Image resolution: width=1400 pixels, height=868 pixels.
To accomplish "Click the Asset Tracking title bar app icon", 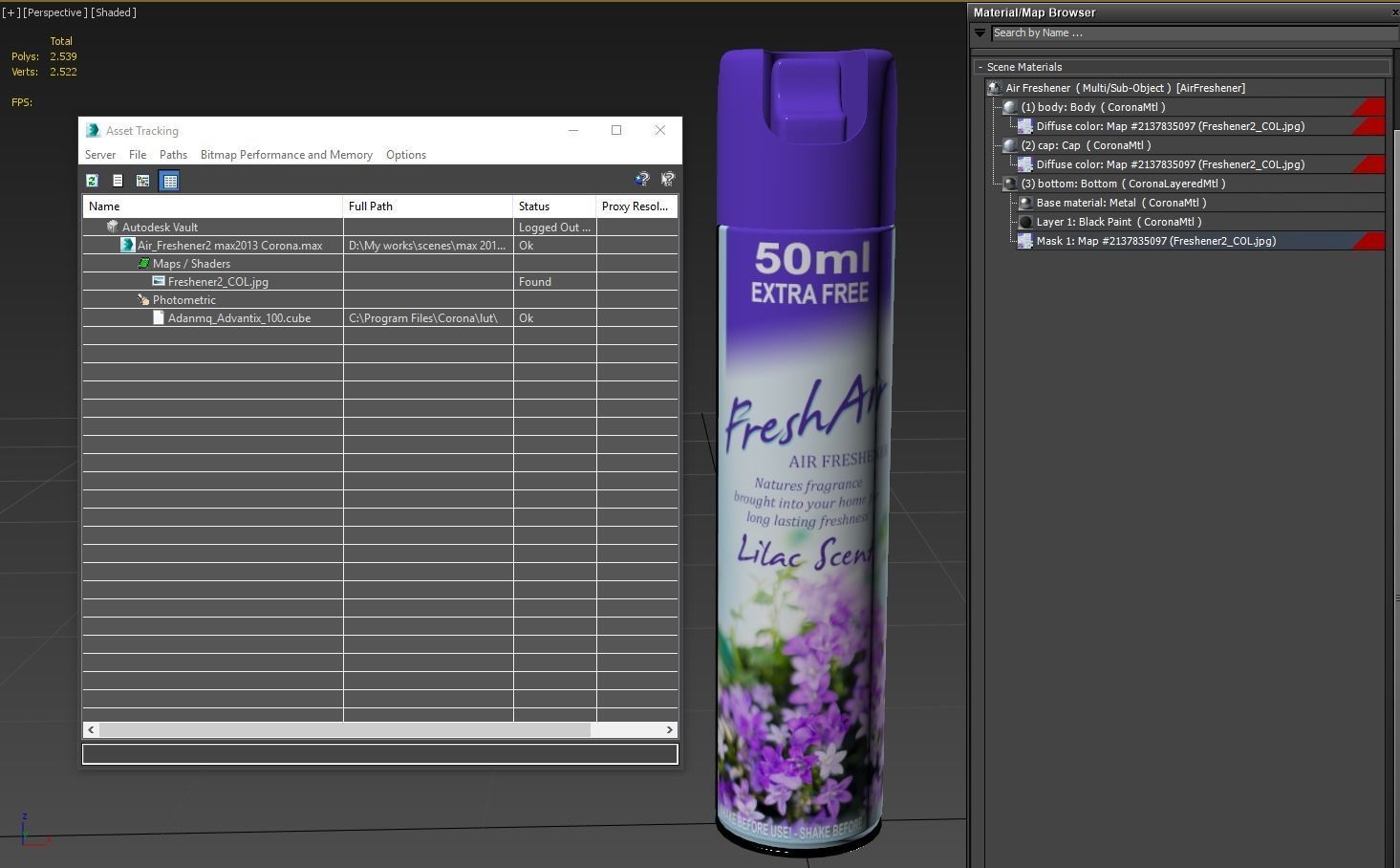I will [93, 130].
